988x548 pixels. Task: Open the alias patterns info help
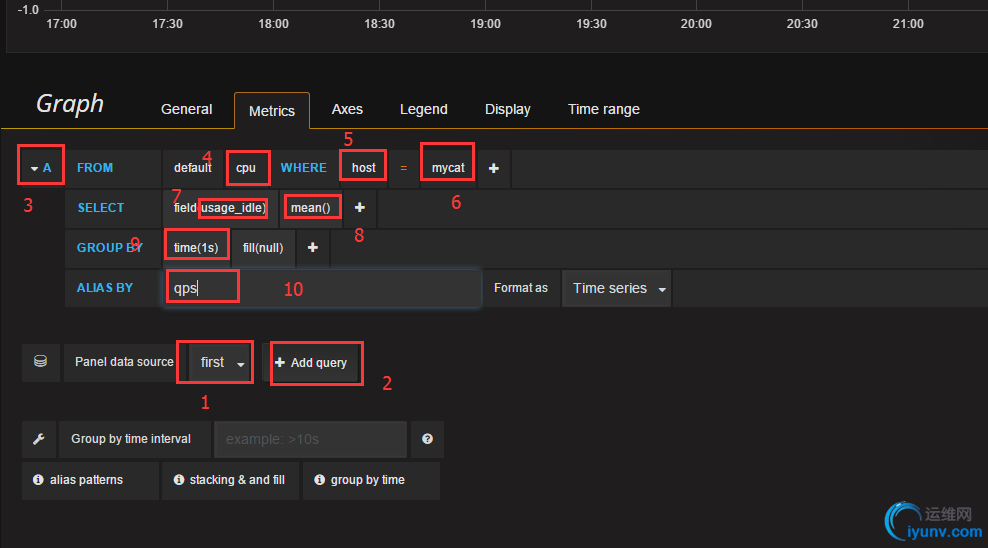click(79, 480)
